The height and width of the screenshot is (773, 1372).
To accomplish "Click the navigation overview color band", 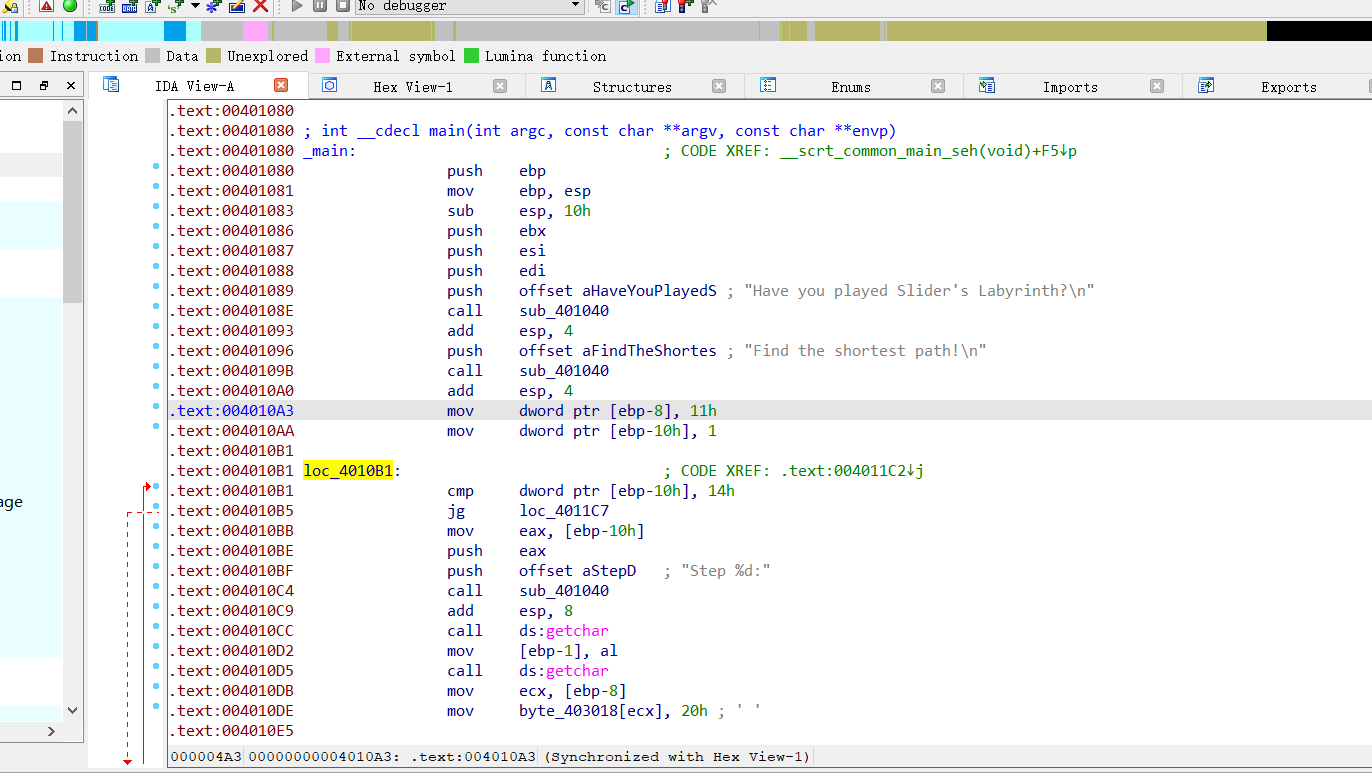I will (686, 31).
